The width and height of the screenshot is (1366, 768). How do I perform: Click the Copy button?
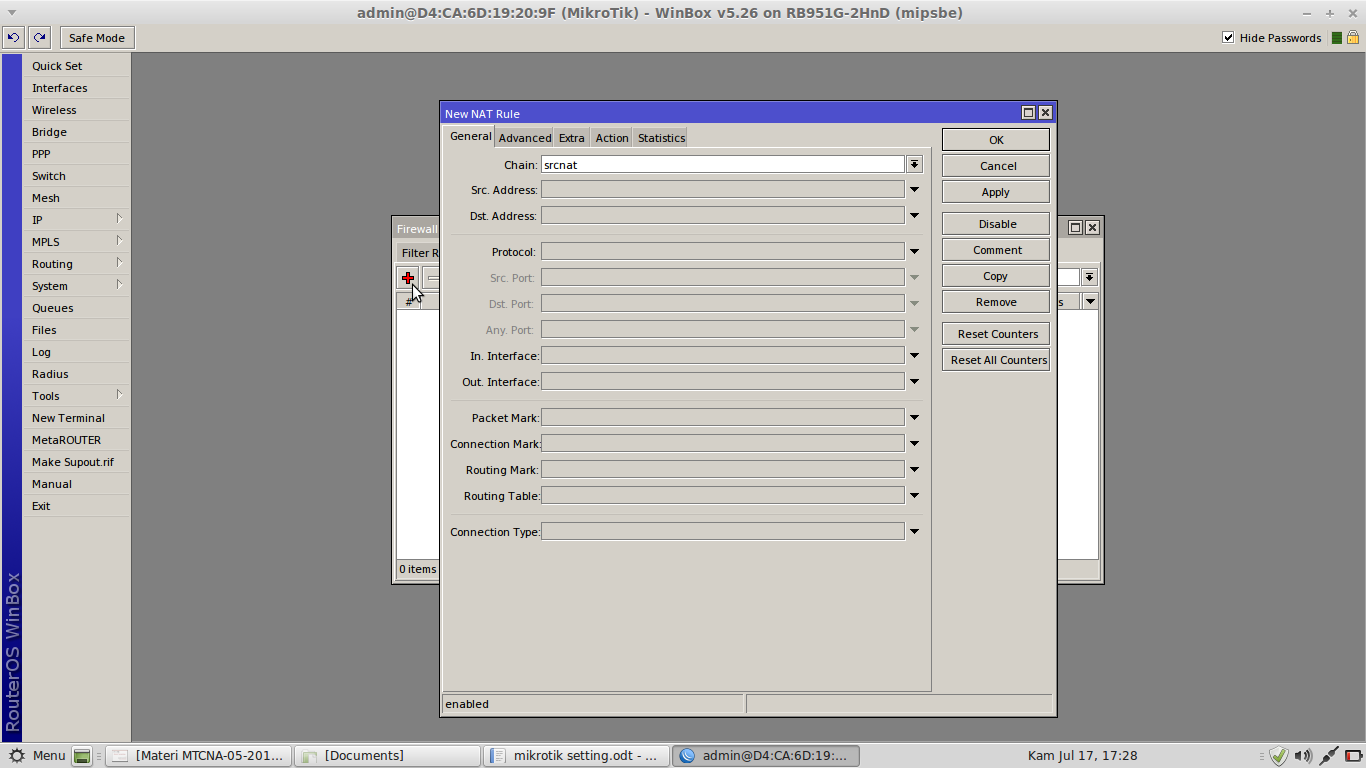(996, 276)
